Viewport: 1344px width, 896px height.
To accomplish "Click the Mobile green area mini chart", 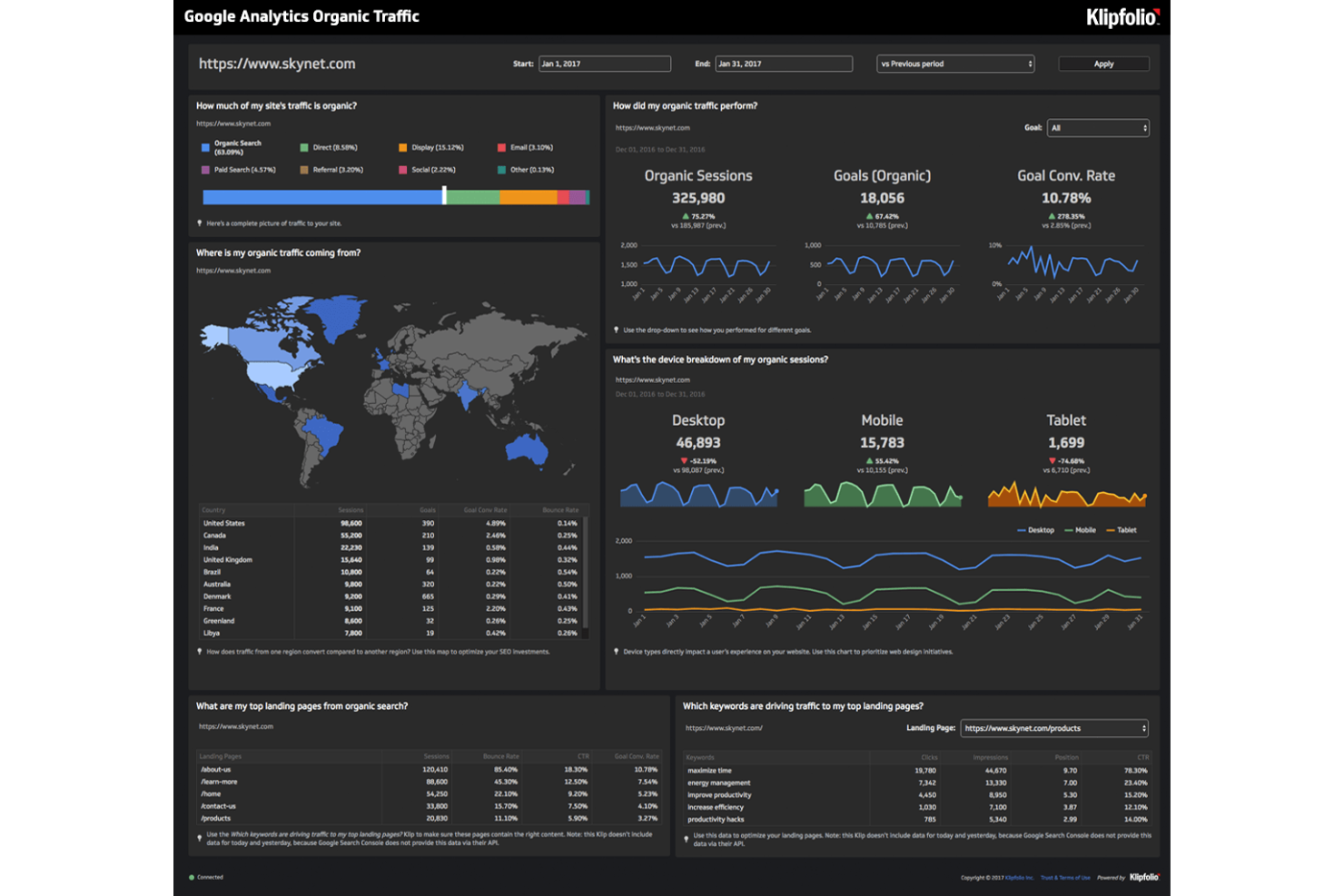I will pos(883,494).
